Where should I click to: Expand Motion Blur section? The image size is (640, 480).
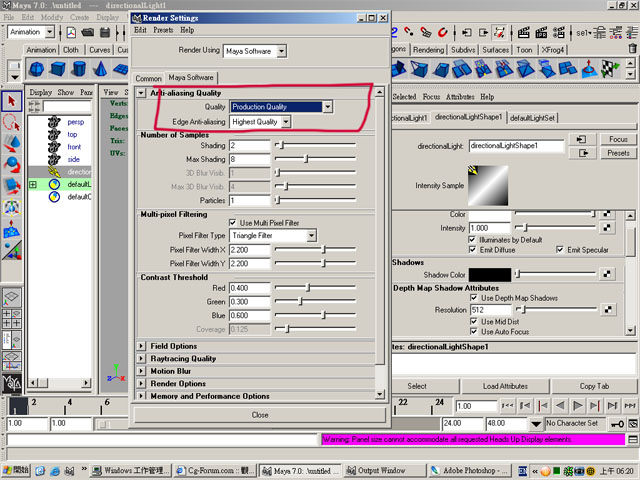[x=141, y=371]
